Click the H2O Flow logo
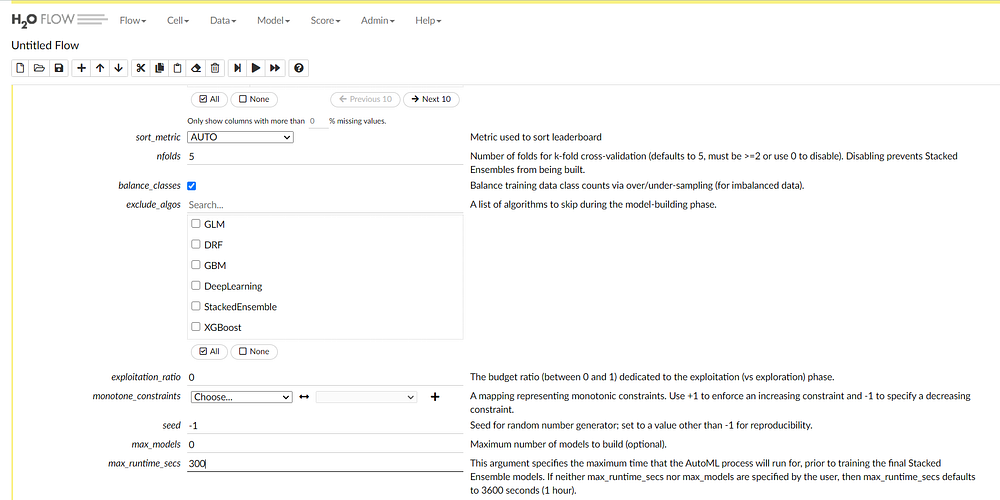 pyautogui.click(x=59, y=20)
